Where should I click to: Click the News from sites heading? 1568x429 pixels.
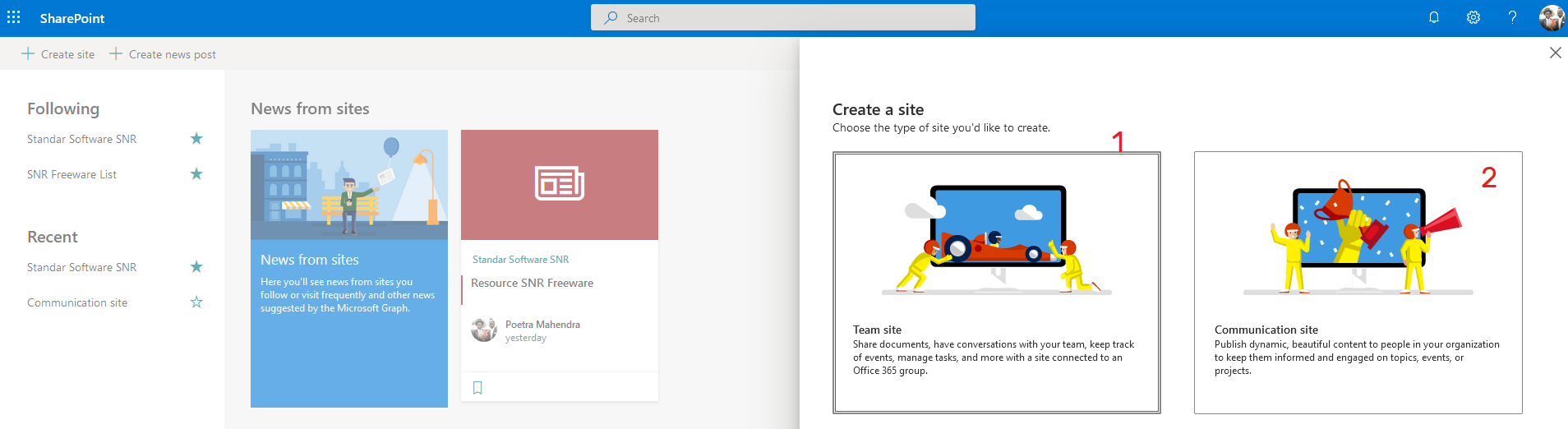pos(310,108)
